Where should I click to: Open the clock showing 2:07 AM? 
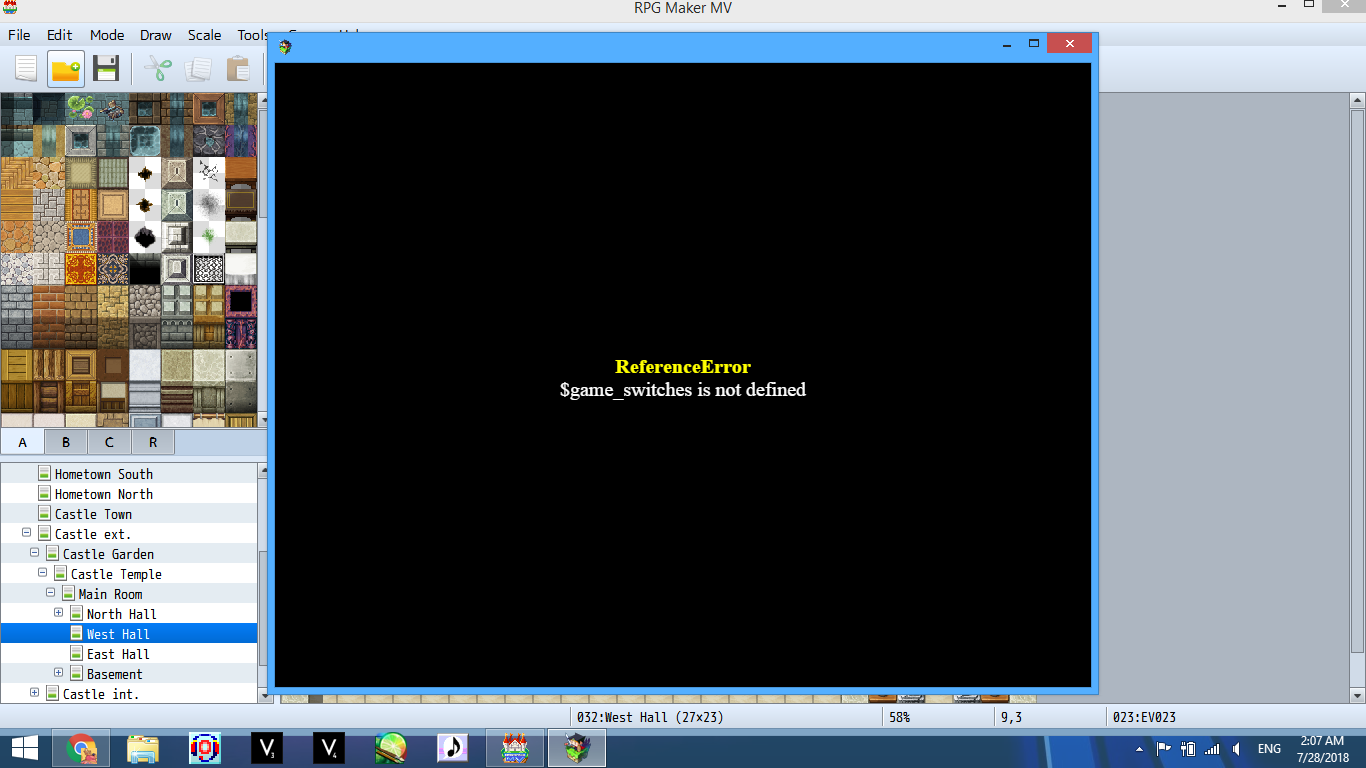click(x=1322, y=749)
